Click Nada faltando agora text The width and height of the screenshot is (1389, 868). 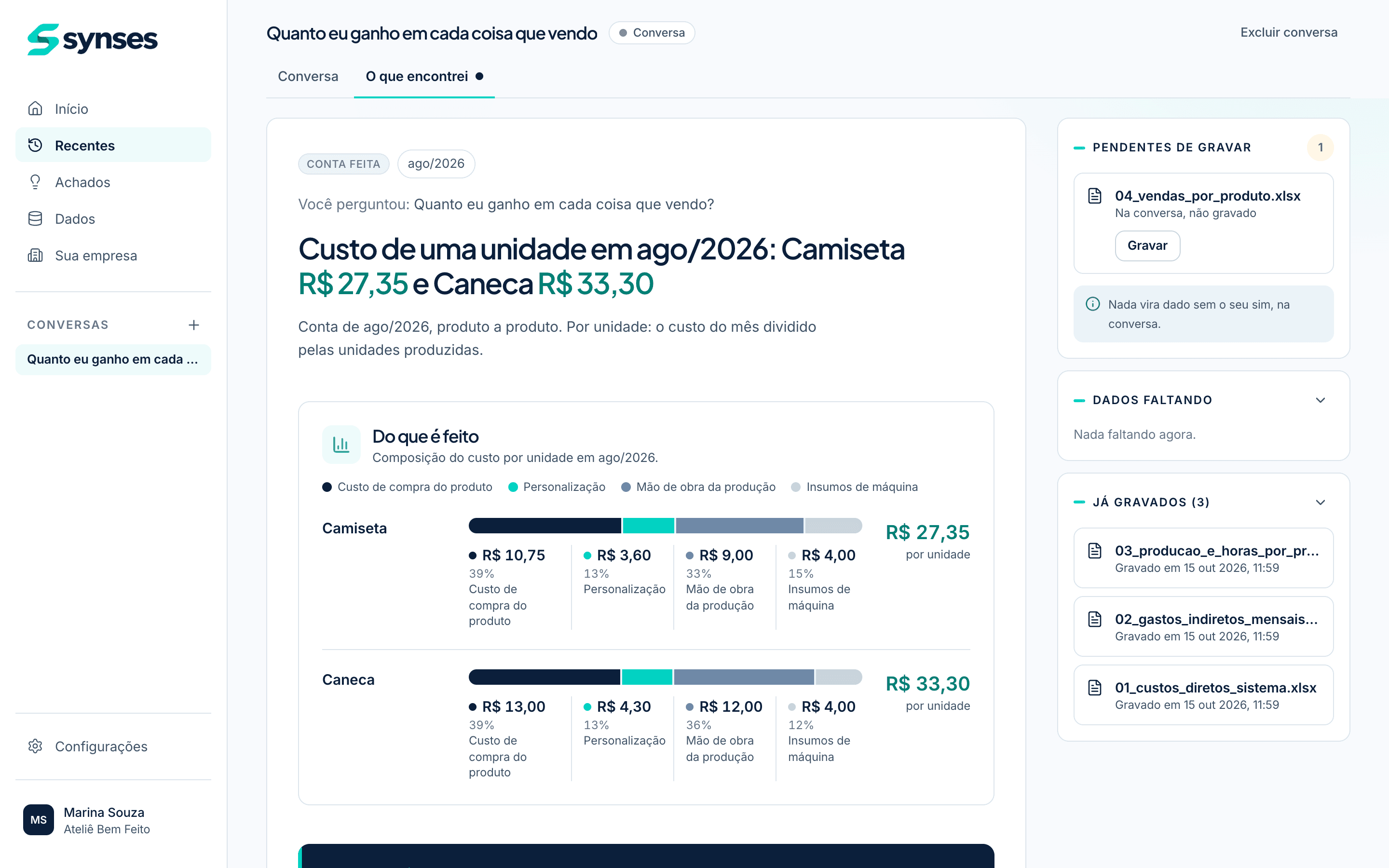pyautogui.click(x=1134, y=434)
